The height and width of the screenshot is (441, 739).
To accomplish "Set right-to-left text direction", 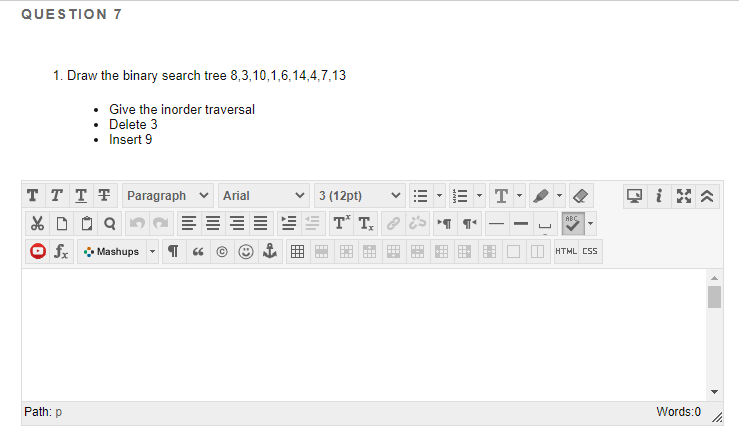I will pos(469,223).
